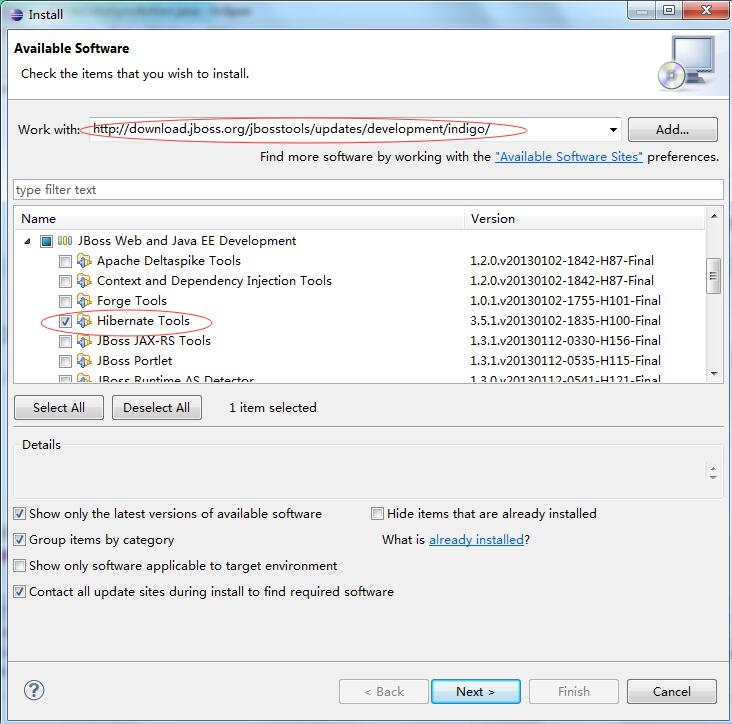Click the Eclipse icon in the title bar
The height and width of the screenshot is (724, 732).
coord(16,15)
